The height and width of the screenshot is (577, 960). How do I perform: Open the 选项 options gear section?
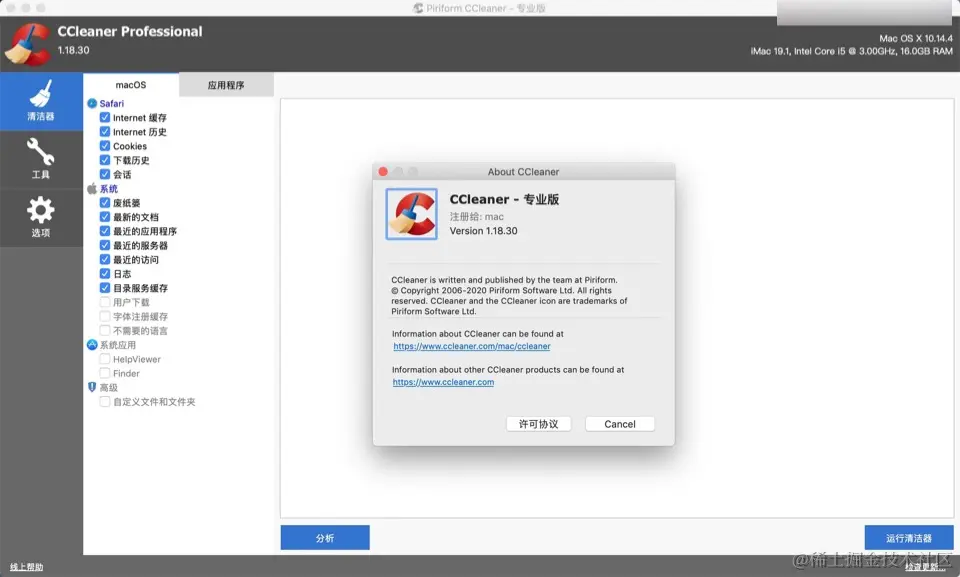[x=41, y=217]
